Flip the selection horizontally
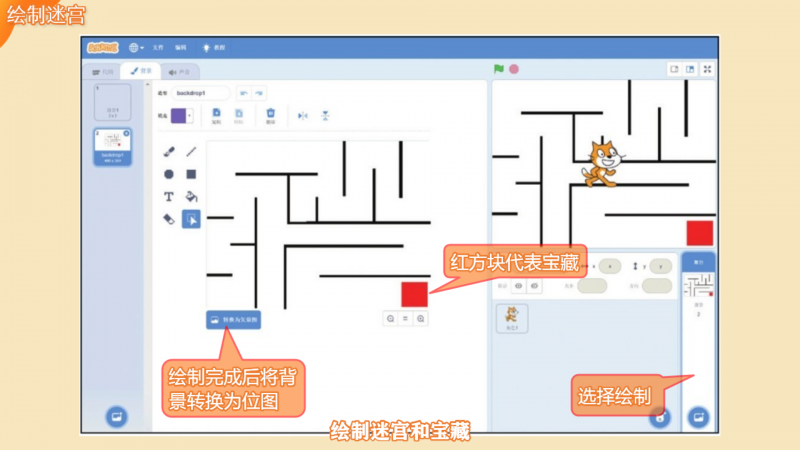The height and width of the screenshot is (450, 800). 303,116
